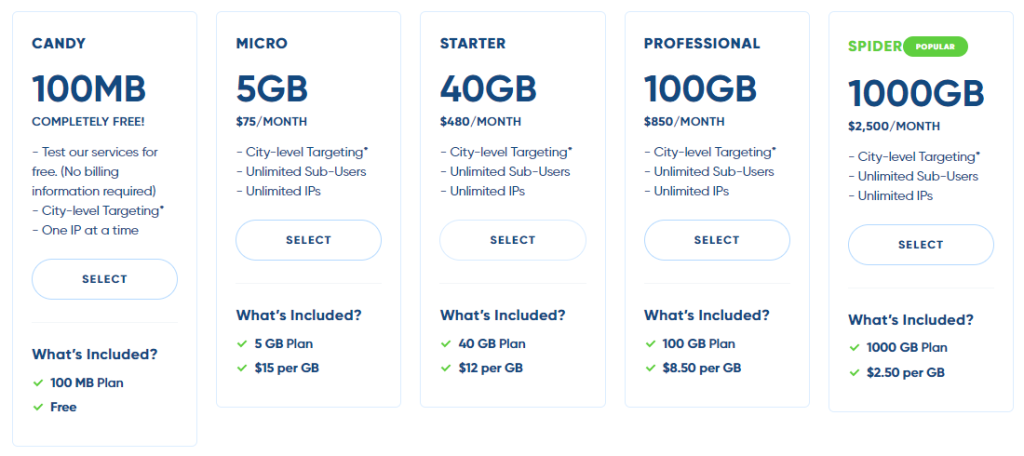Click the checkmark next to $2.50 per GB
This screenshot has height=456, width=1024.
click(855, 373)
